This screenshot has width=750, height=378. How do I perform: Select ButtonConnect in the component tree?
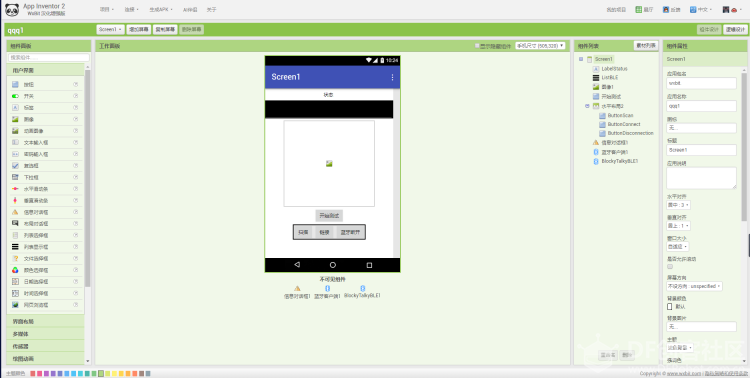coord(624,124)
